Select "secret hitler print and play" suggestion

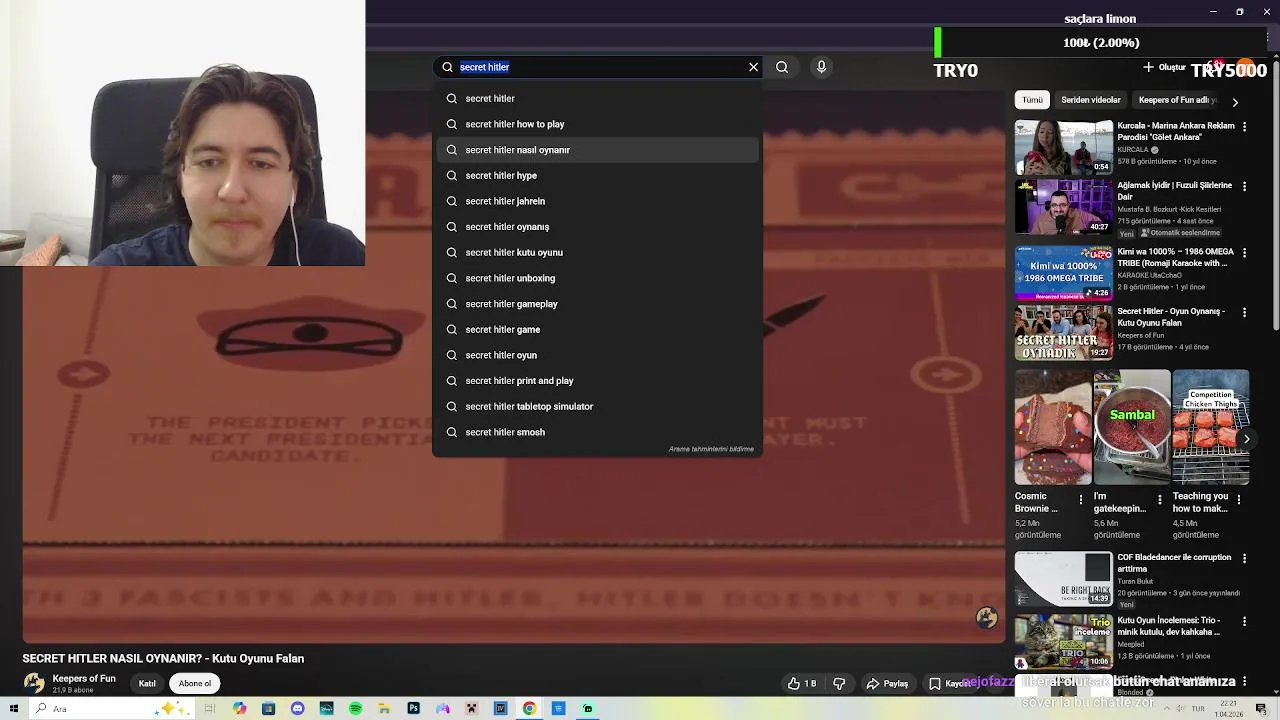[597, 381]
